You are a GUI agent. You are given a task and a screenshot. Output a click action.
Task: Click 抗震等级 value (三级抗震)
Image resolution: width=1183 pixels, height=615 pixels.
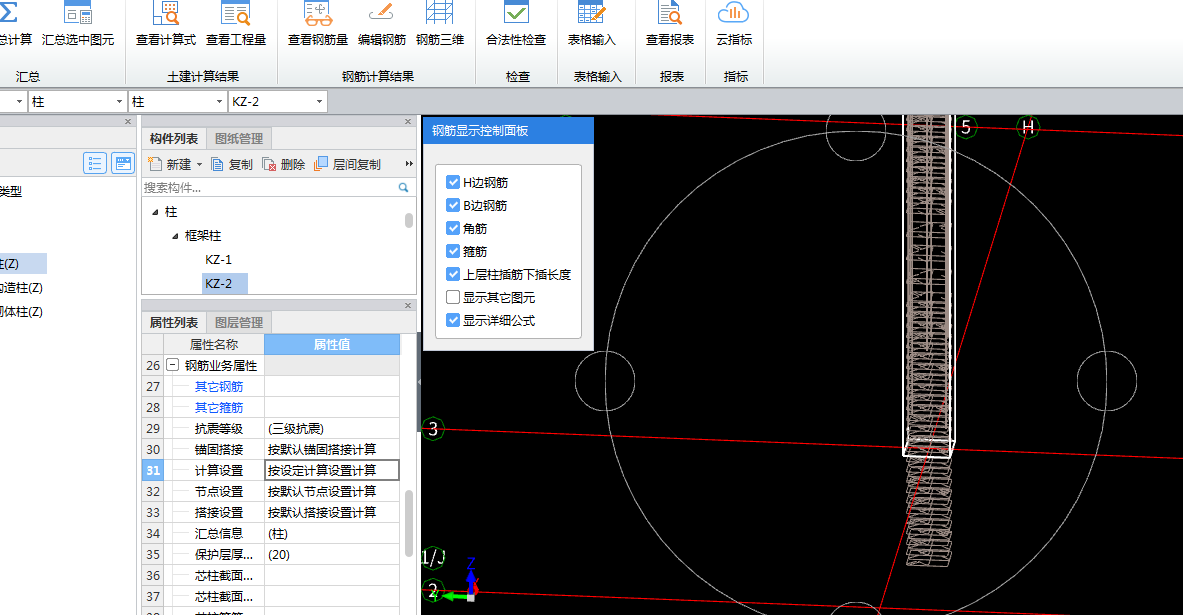point(332,429)
